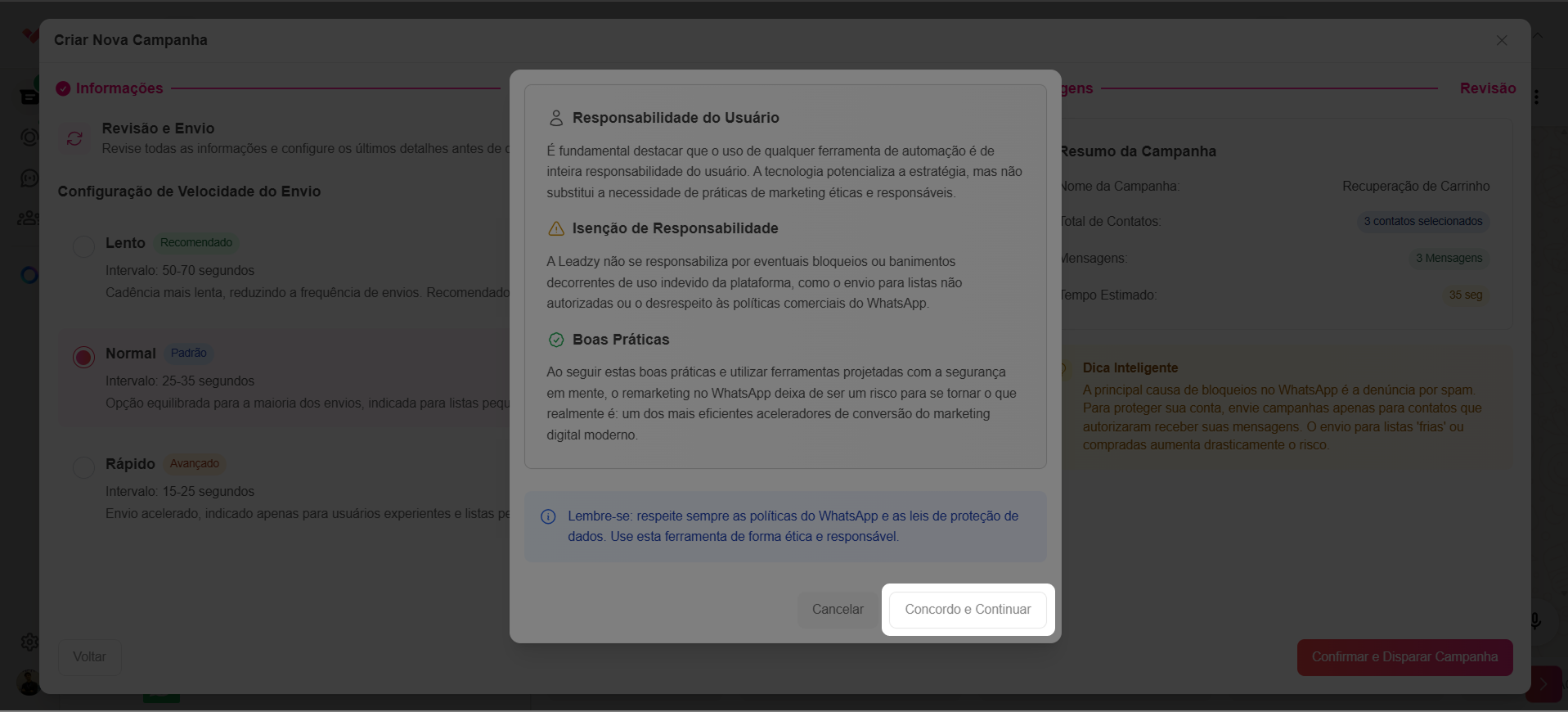Close the Criar Nova Campanha window
1568x712 pixels.
pos(1502,40)
